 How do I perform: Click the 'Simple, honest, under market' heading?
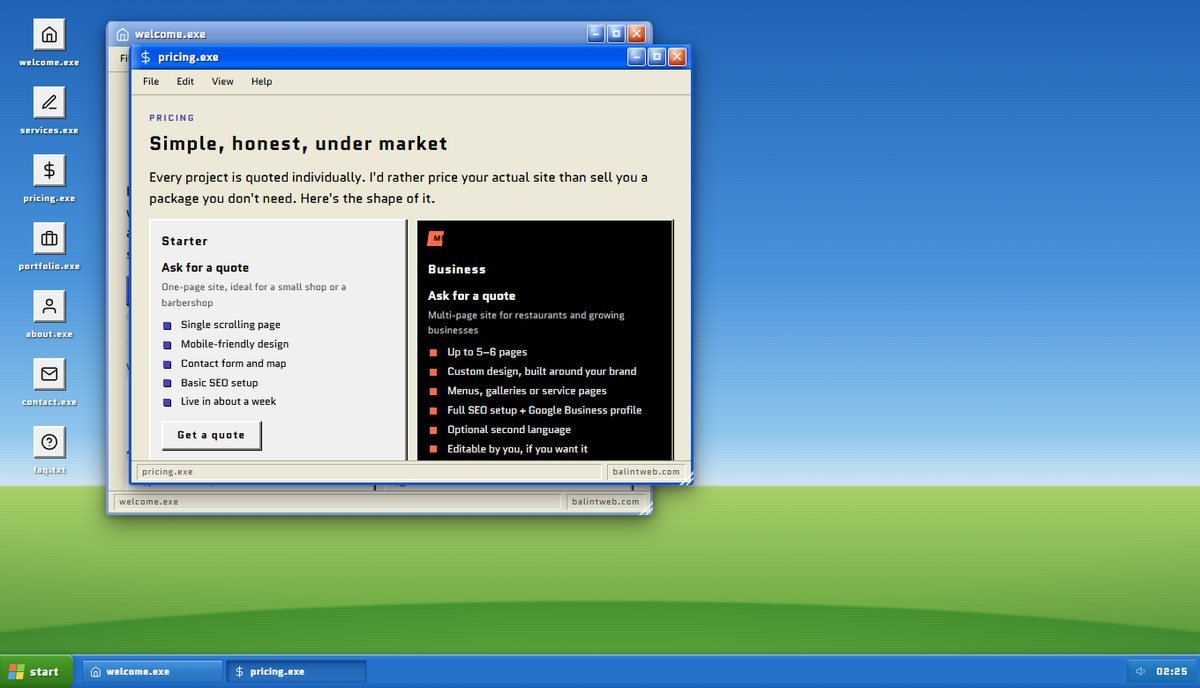tap(298, 144)
